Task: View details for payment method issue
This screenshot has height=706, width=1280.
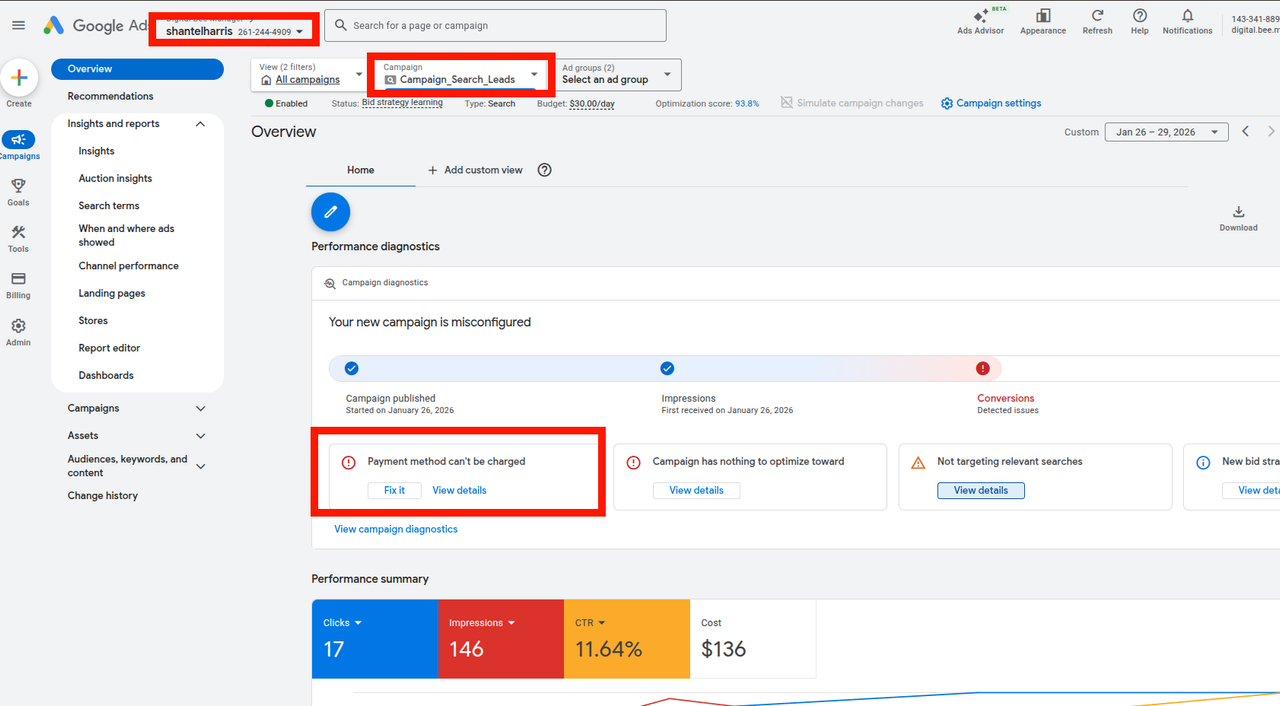Action: (x=459, y=490)
